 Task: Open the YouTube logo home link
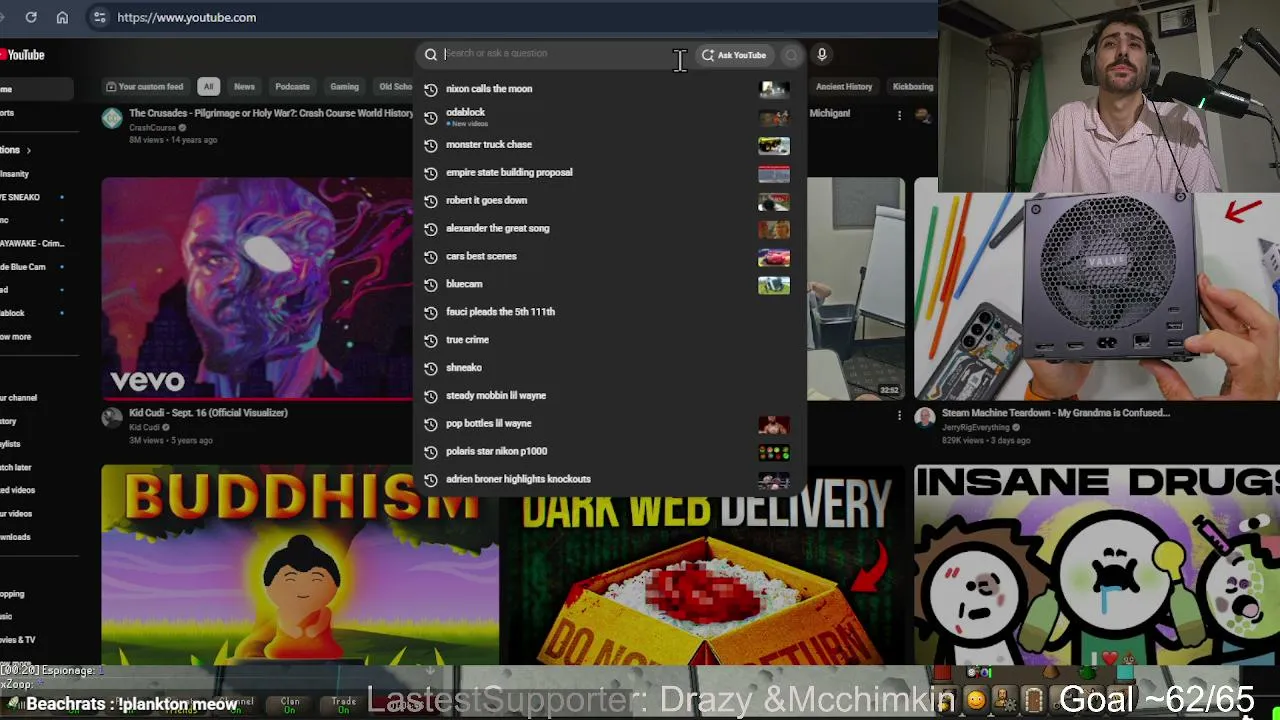tap(22, 55)
